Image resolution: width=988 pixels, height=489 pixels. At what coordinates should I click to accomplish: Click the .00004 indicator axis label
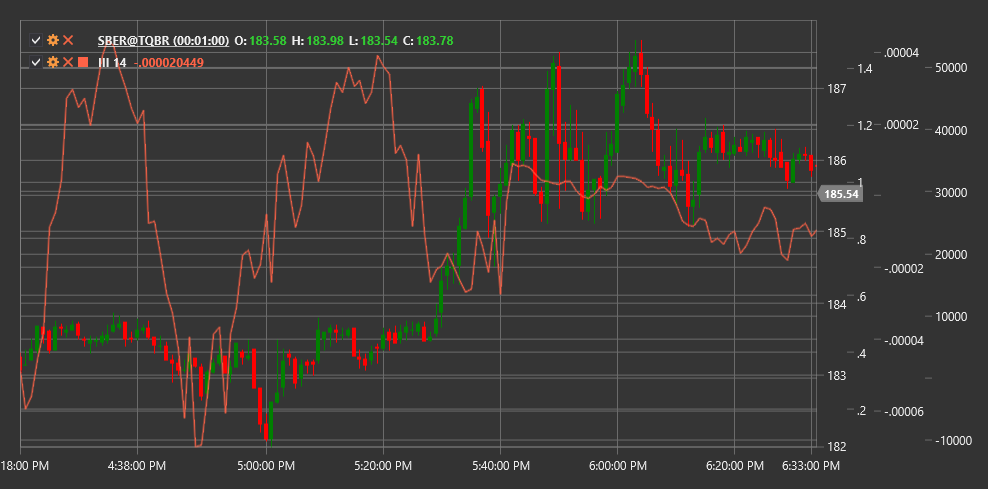pos(902,53)
